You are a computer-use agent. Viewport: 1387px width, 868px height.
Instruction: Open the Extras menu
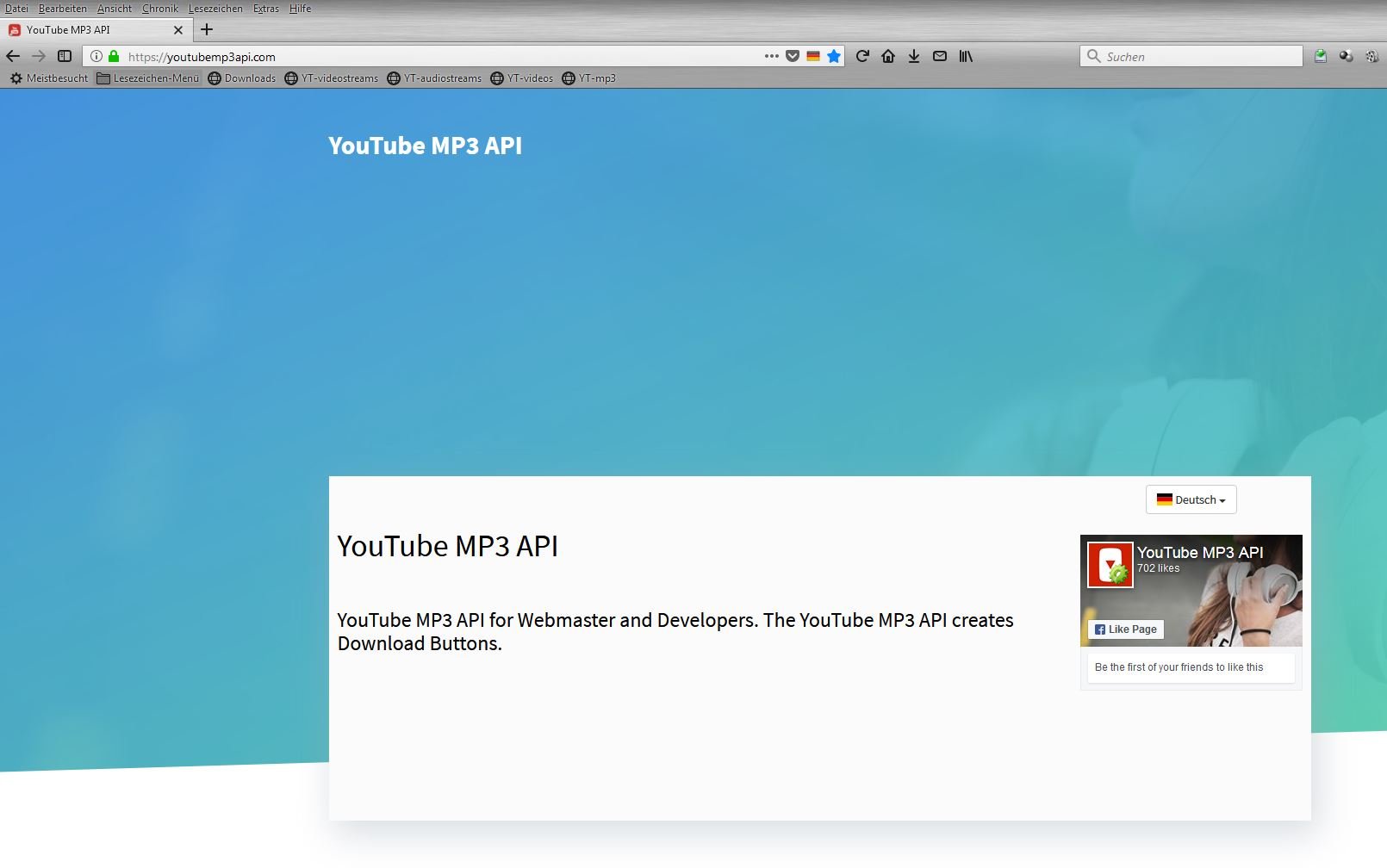pyautogui.click(x=265, y=9)
